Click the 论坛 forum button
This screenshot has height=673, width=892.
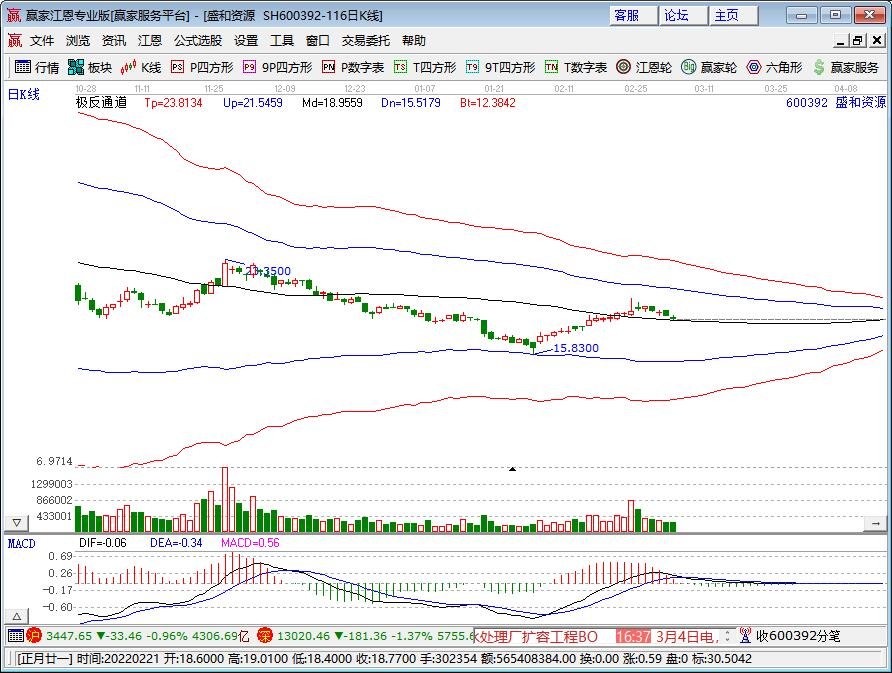pos(683,15)
